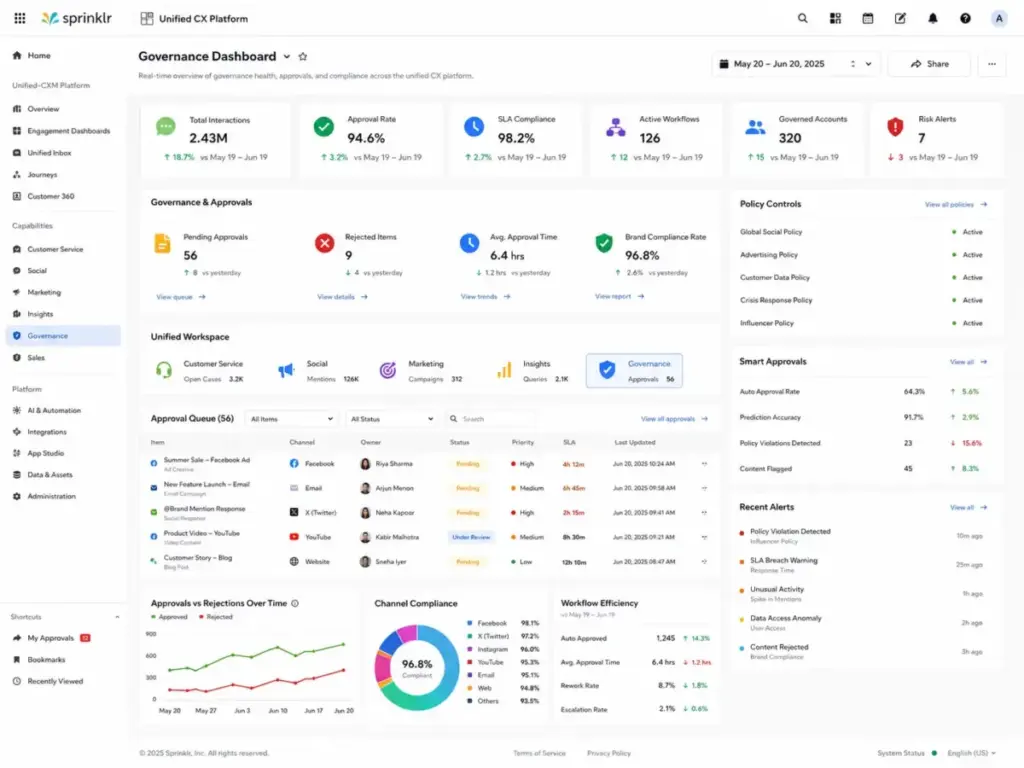
Task: Click View all in Smart Approvals
Action: [968, 362]
